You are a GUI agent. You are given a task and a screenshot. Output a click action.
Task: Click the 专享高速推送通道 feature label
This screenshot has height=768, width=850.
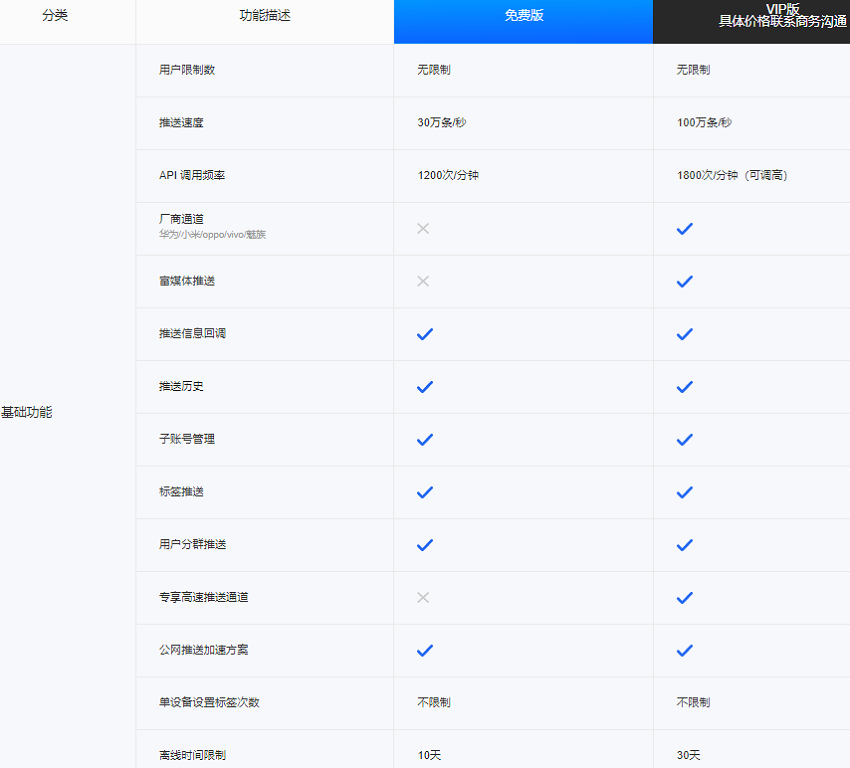click(204, 597)
